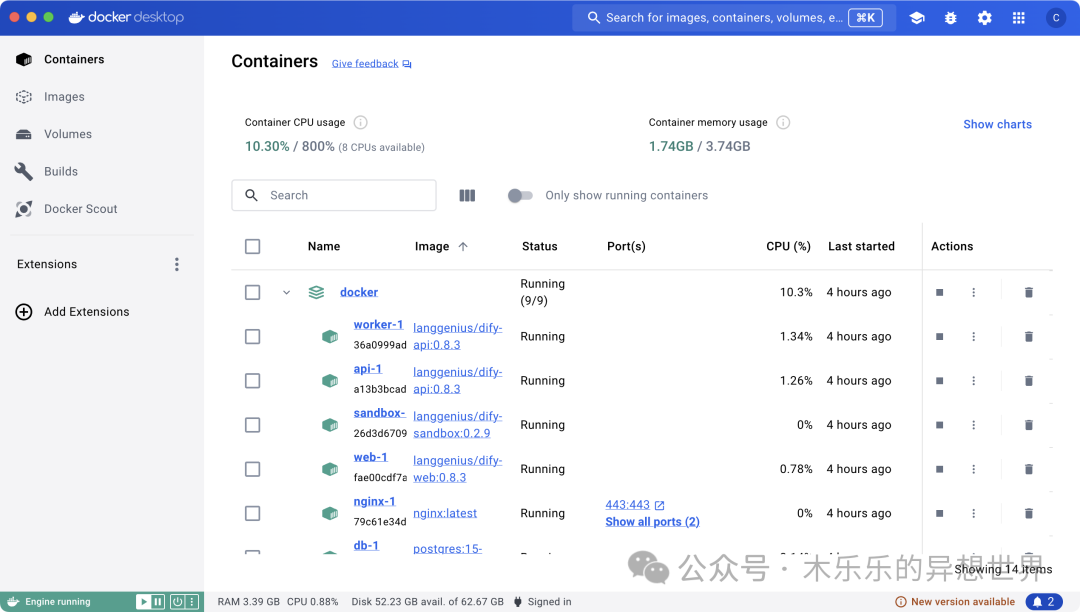Viewport: 1080px width, 612px height.
Task: Open notifications bell showing 2
Action: [1043, 602]
